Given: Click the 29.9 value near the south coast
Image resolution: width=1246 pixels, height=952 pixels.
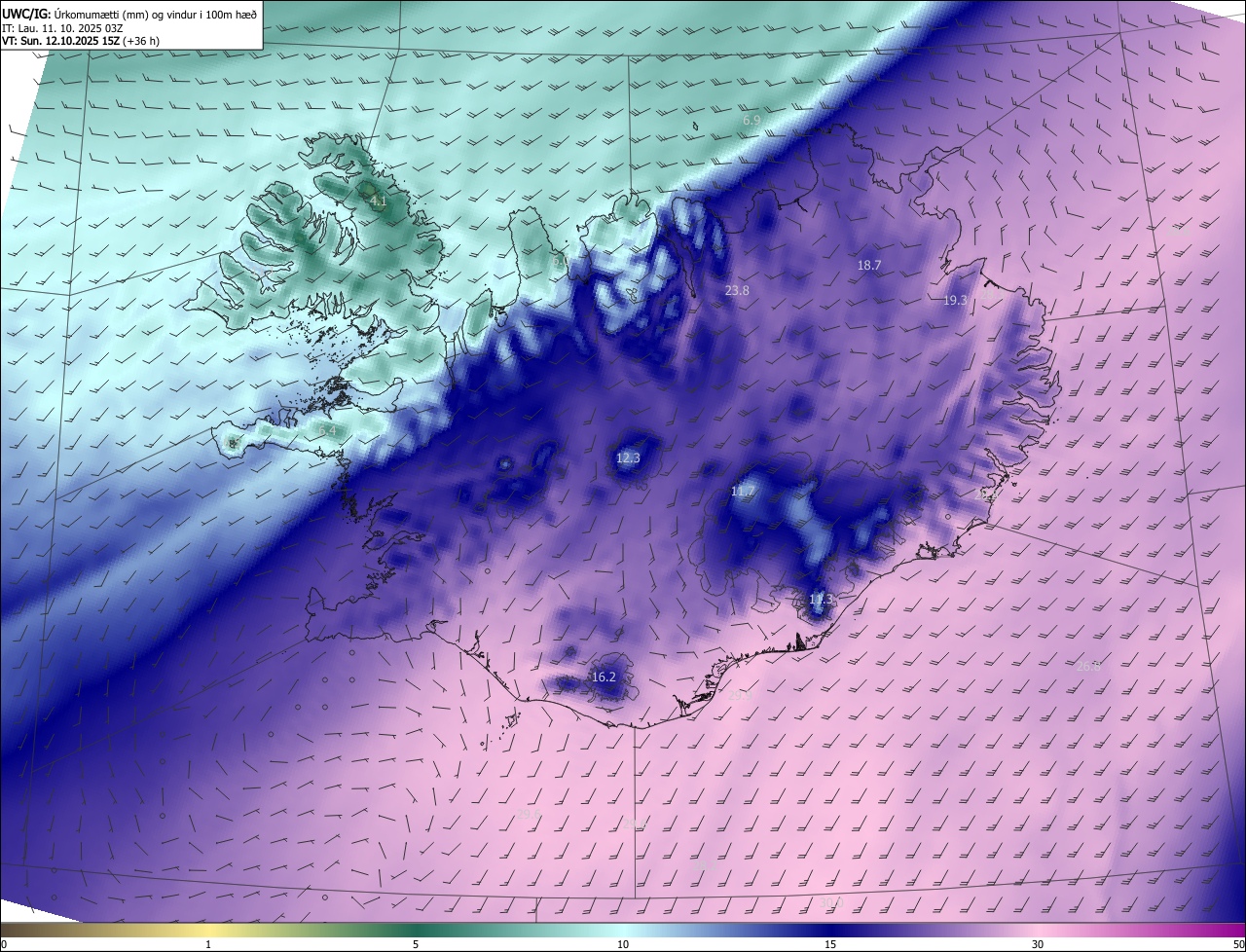Looking at the screenshot, I should [x=740, y=695].
